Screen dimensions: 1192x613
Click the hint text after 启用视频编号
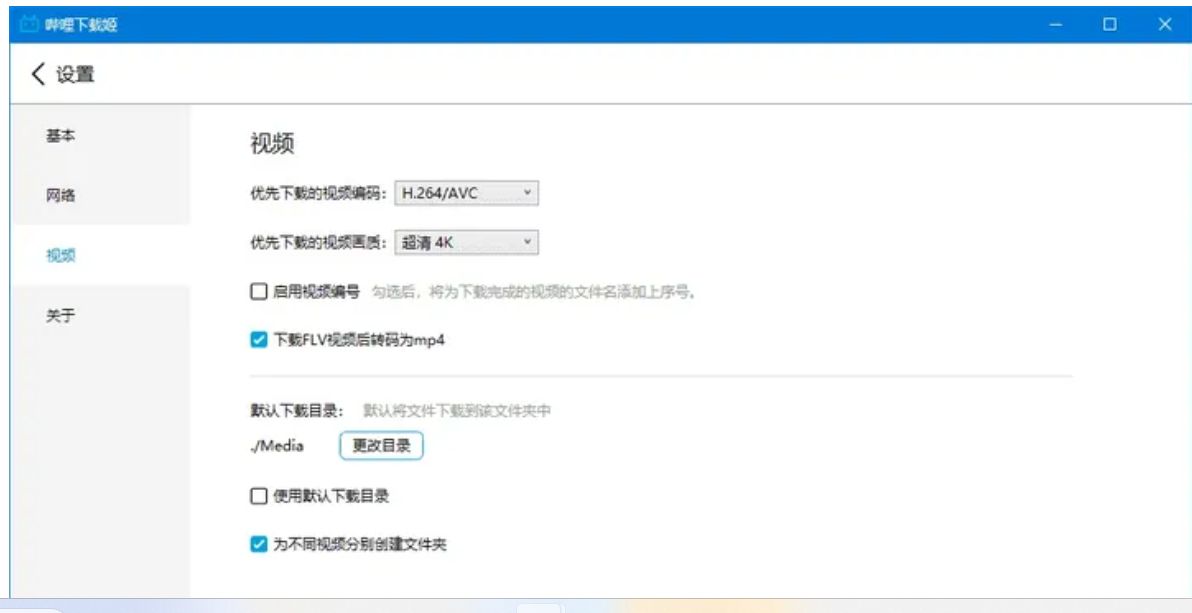pyautogui.click(x=534, y=292)
